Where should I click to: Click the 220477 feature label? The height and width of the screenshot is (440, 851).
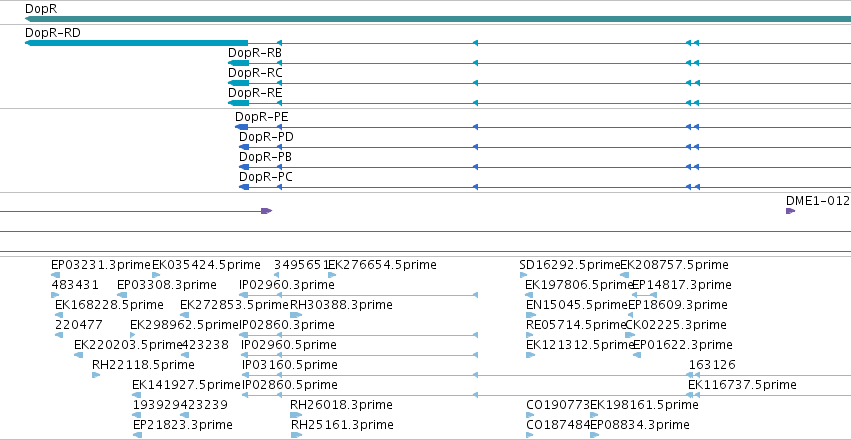tap(79, 325)
